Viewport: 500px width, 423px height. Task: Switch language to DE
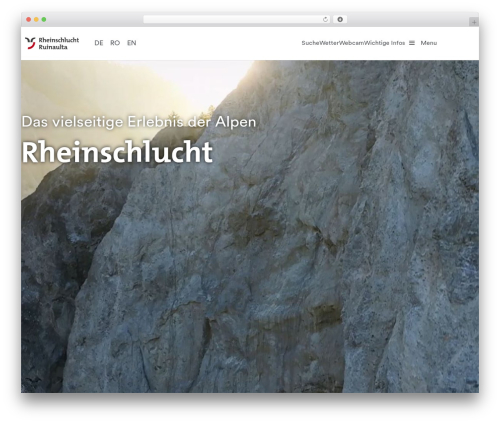pyautogui.click(x=99, y=43)
